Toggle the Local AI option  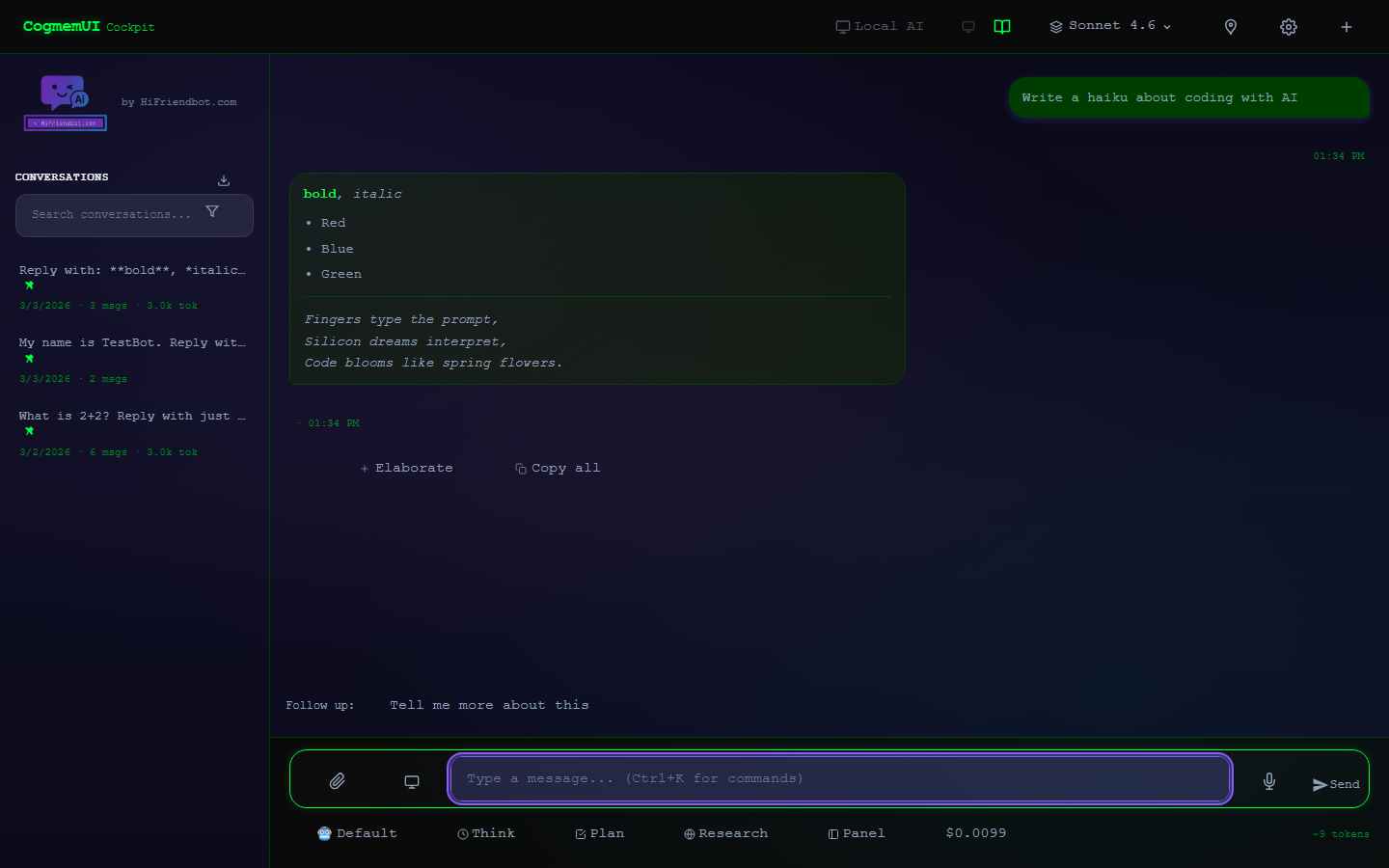880,27
